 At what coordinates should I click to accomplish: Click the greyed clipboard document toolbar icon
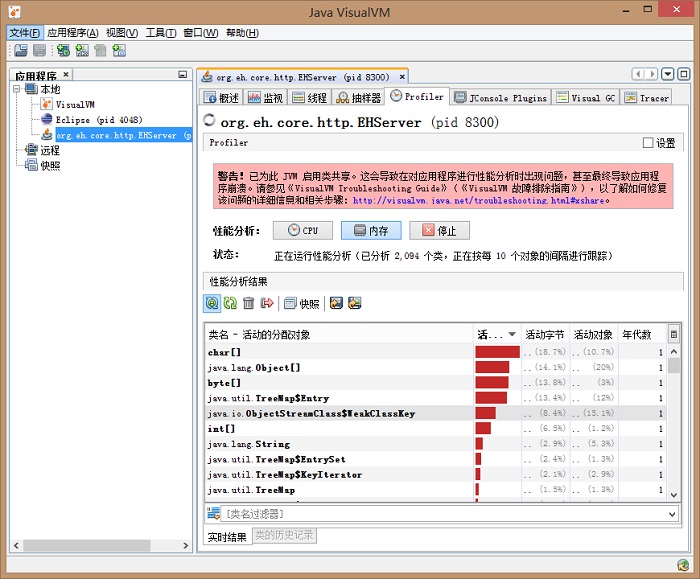(x=100, y=50)
